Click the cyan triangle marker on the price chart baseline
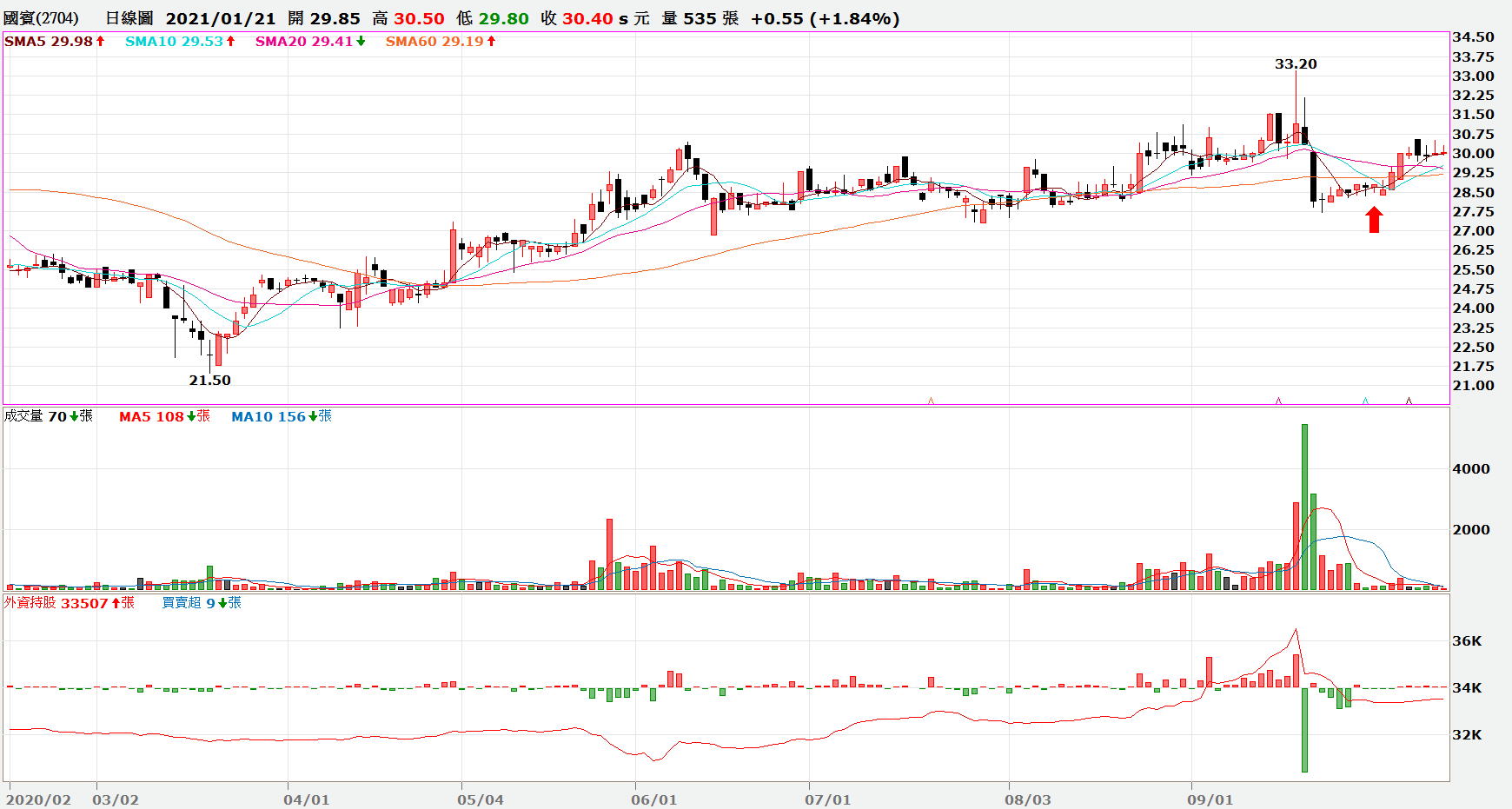This screenshot has height=809, width=1512. tap(1365, 401)
